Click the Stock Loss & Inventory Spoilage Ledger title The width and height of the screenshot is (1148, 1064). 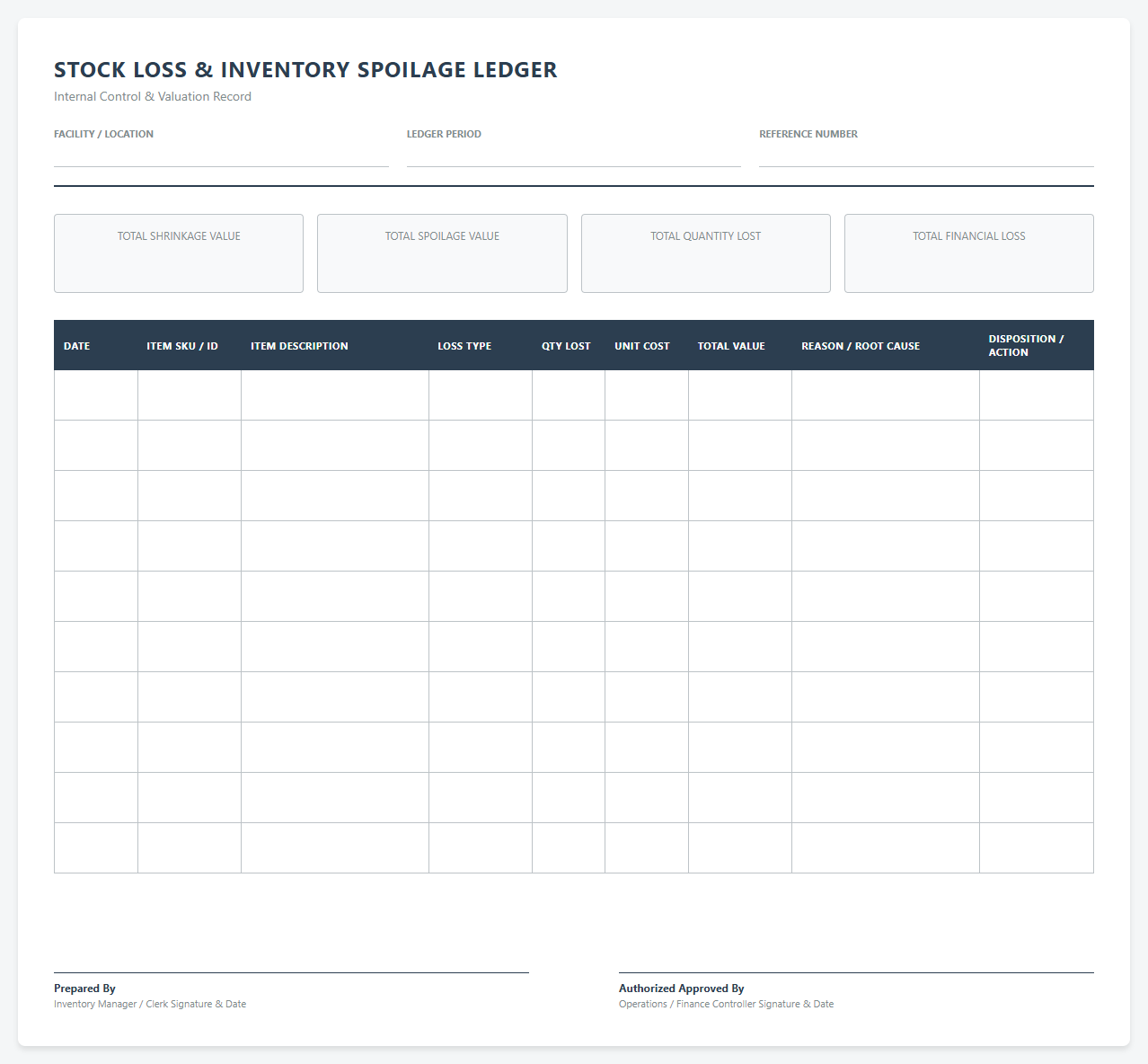(305, 70)
